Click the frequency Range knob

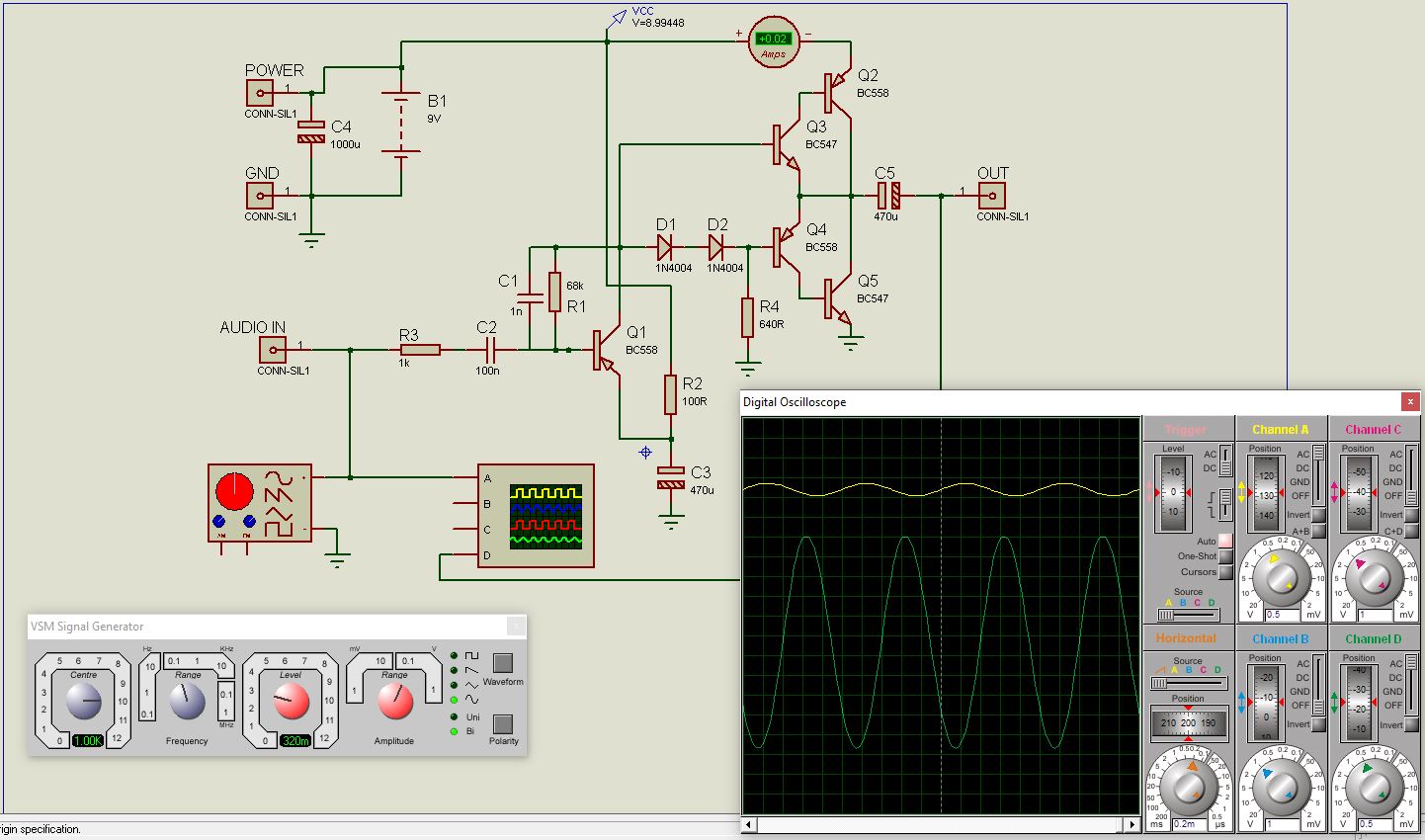tap(187, 703)
